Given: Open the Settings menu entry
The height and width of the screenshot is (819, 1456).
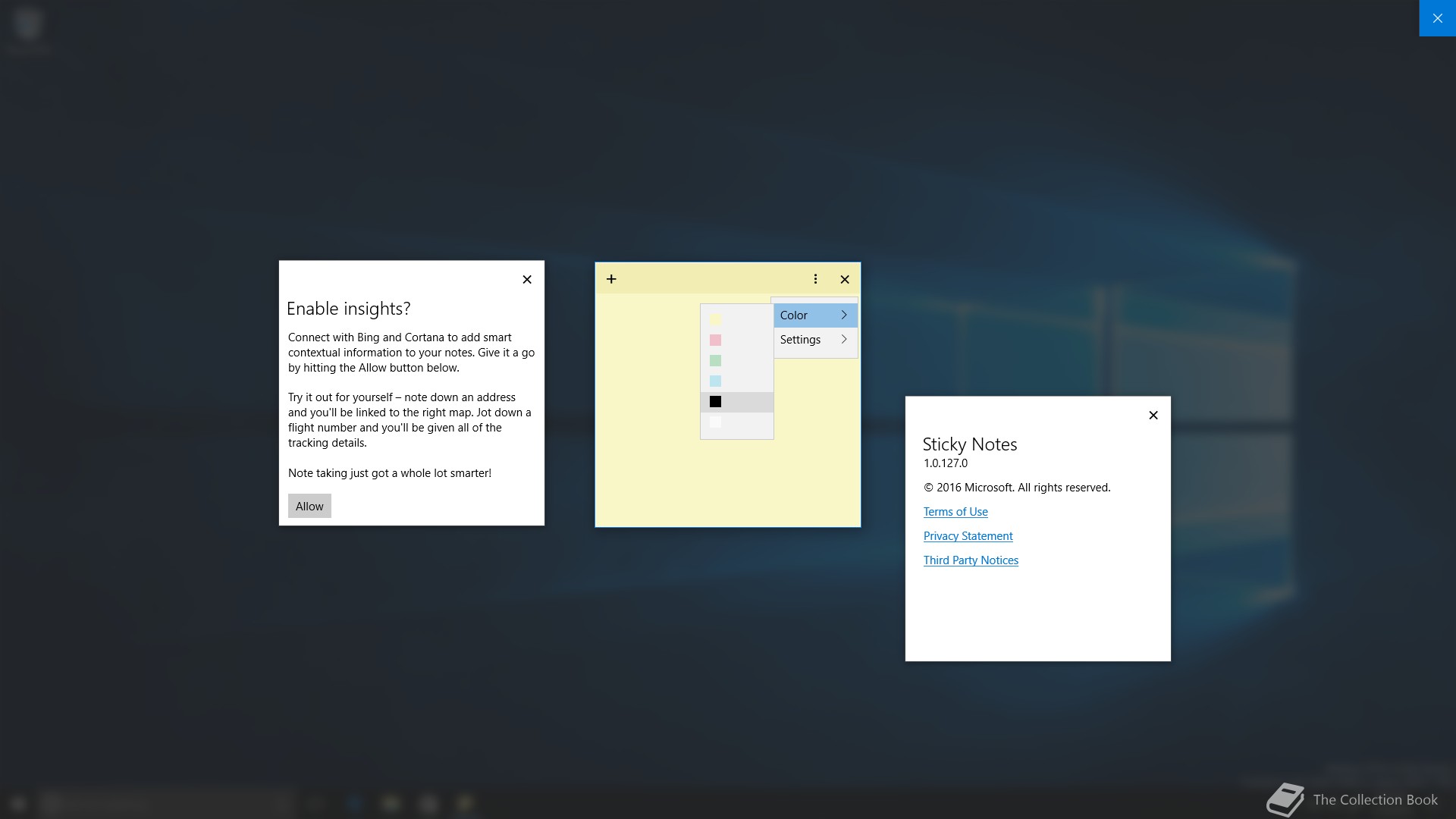Looking at the screenshot, I should pos(815,340).
